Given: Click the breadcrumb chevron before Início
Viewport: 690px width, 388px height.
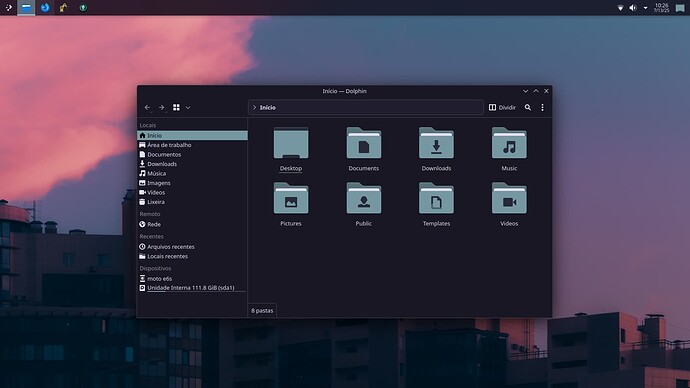Looking at the screenshot, I should pos(254,107).
